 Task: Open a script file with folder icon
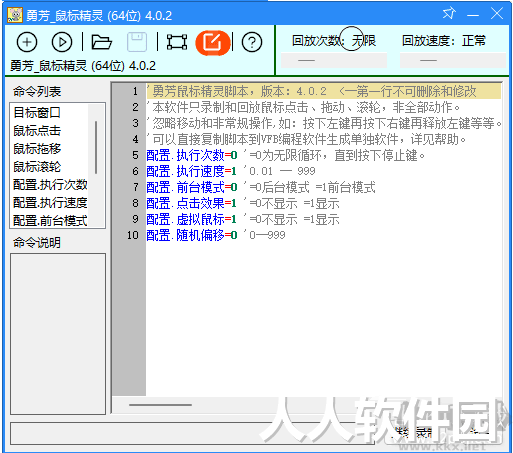click(102, 42)
